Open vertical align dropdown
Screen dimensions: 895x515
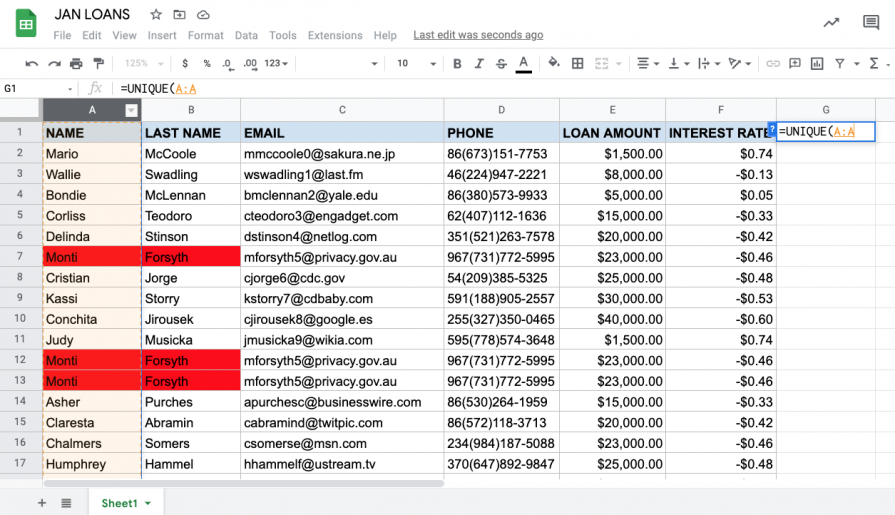click(679, 63)
